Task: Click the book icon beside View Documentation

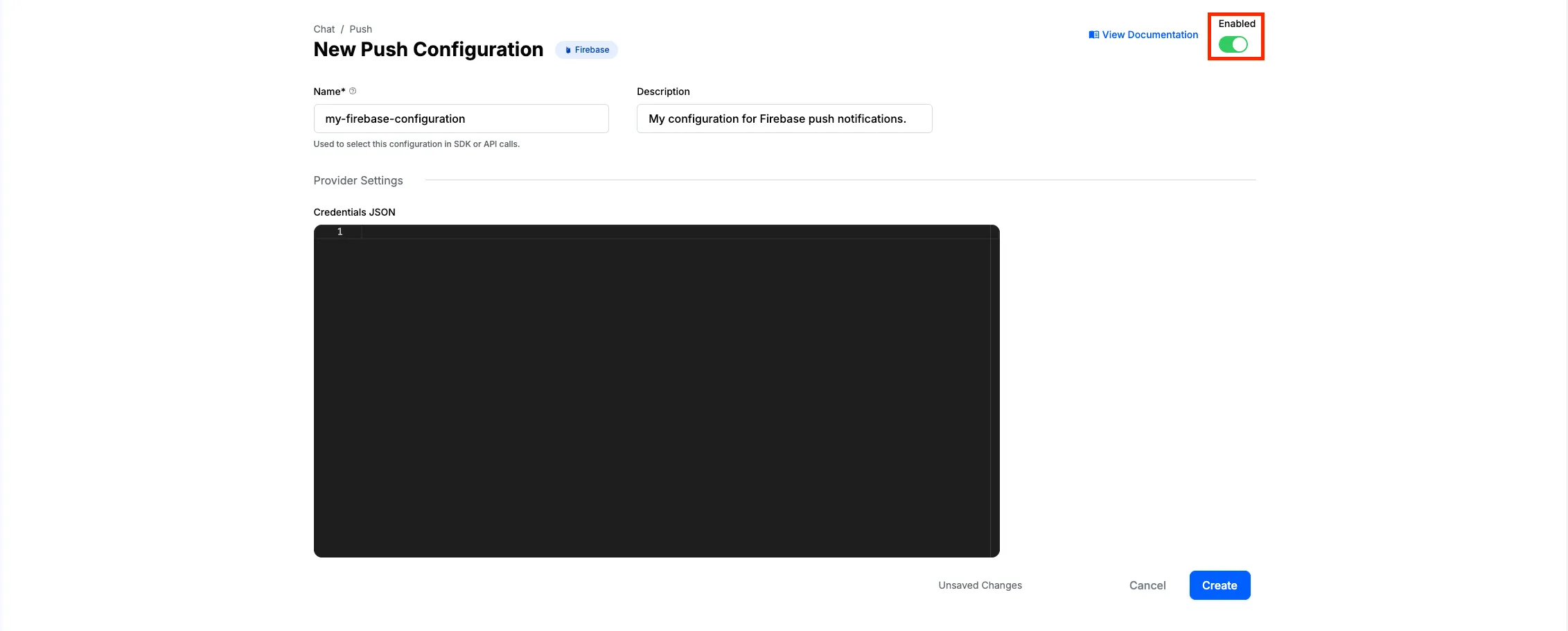Action: tap(1093, 34)
